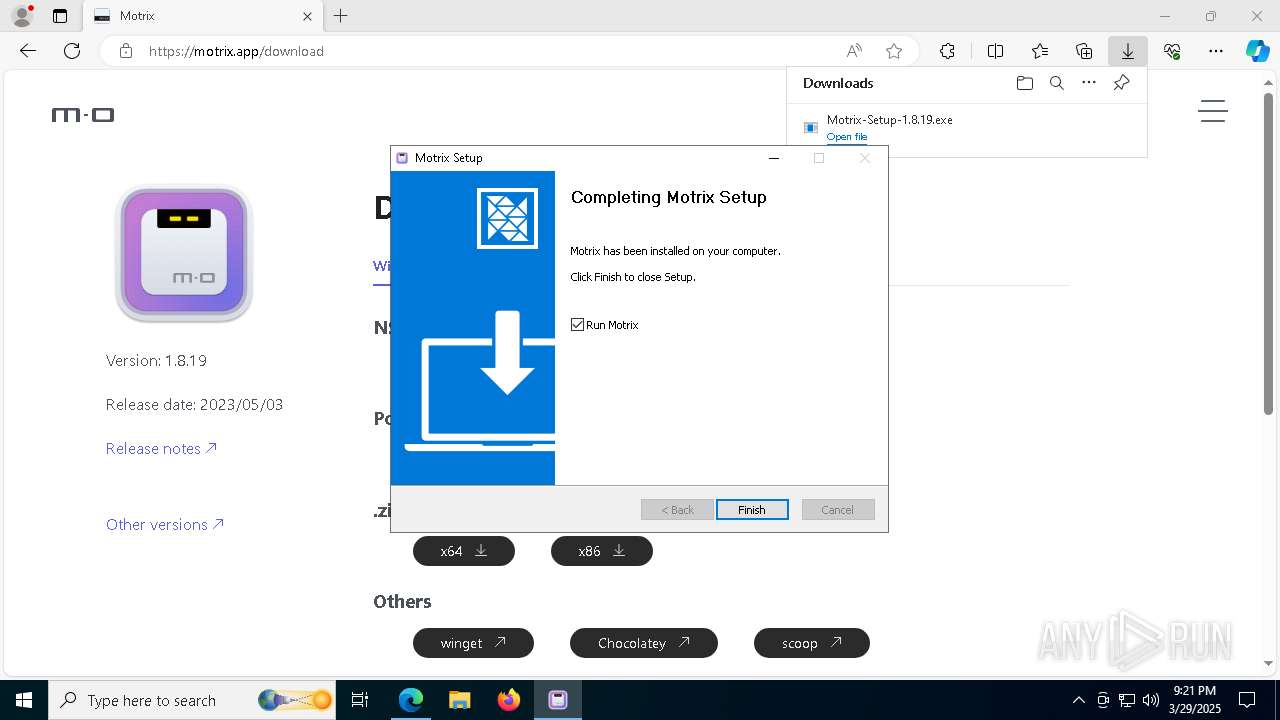Viewport: 1280px width, 720px height.
Task: Open Edge Settings and more menu
Action: [x=1216, y=51]
